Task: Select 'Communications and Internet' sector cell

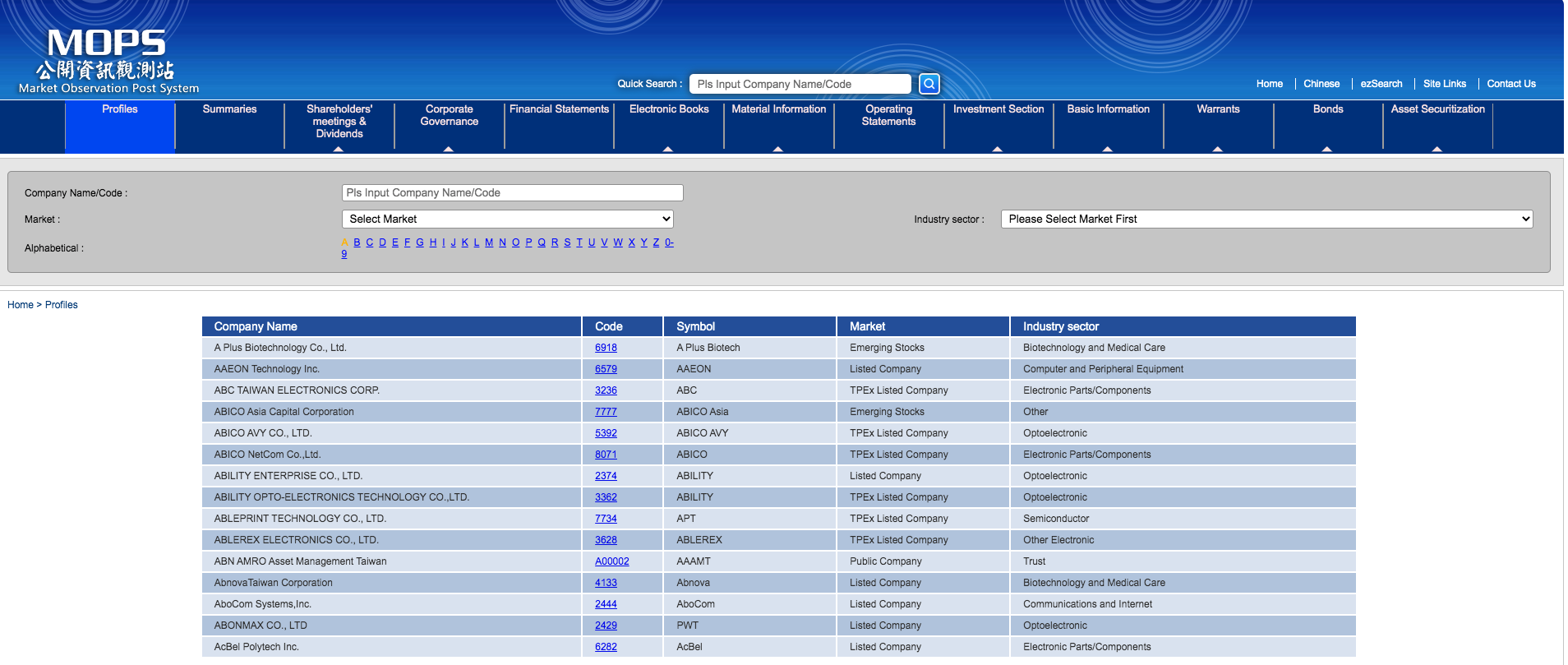Action: [1183, 604]
